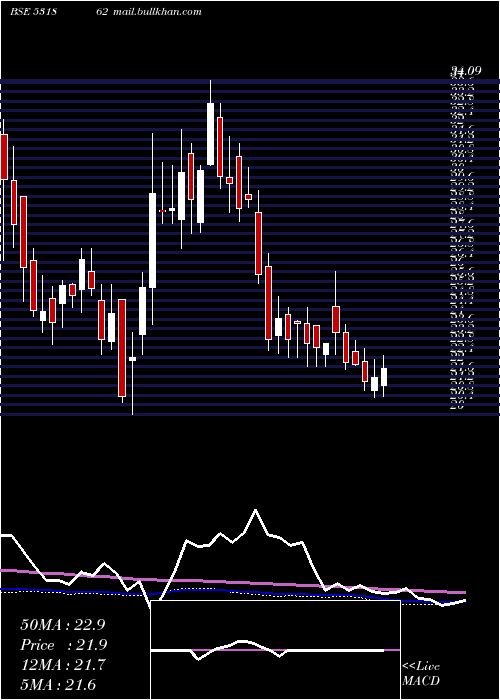This screenshot has width=500, height=700.
Task: Click the 12MA : 21.7 label
Action: click(62, 665)
